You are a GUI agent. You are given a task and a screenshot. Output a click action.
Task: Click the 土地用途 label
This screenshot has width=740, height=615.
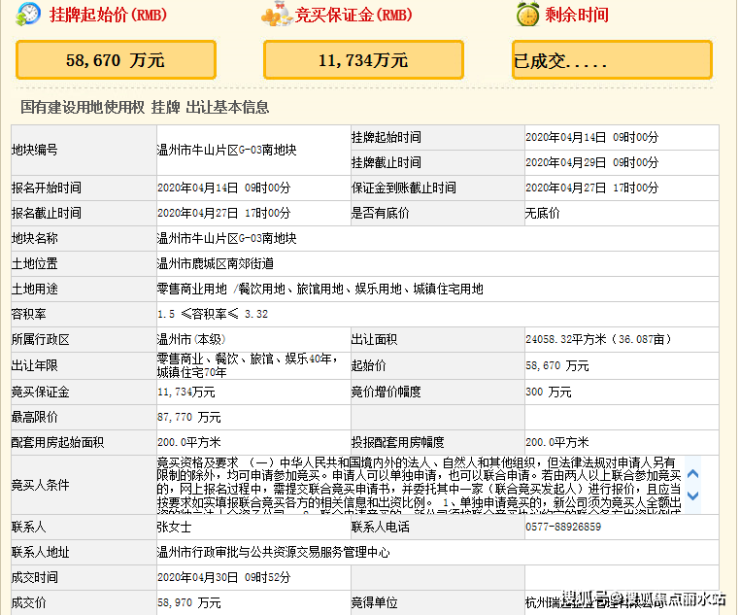pyautogui.click(x=34, y=289)
